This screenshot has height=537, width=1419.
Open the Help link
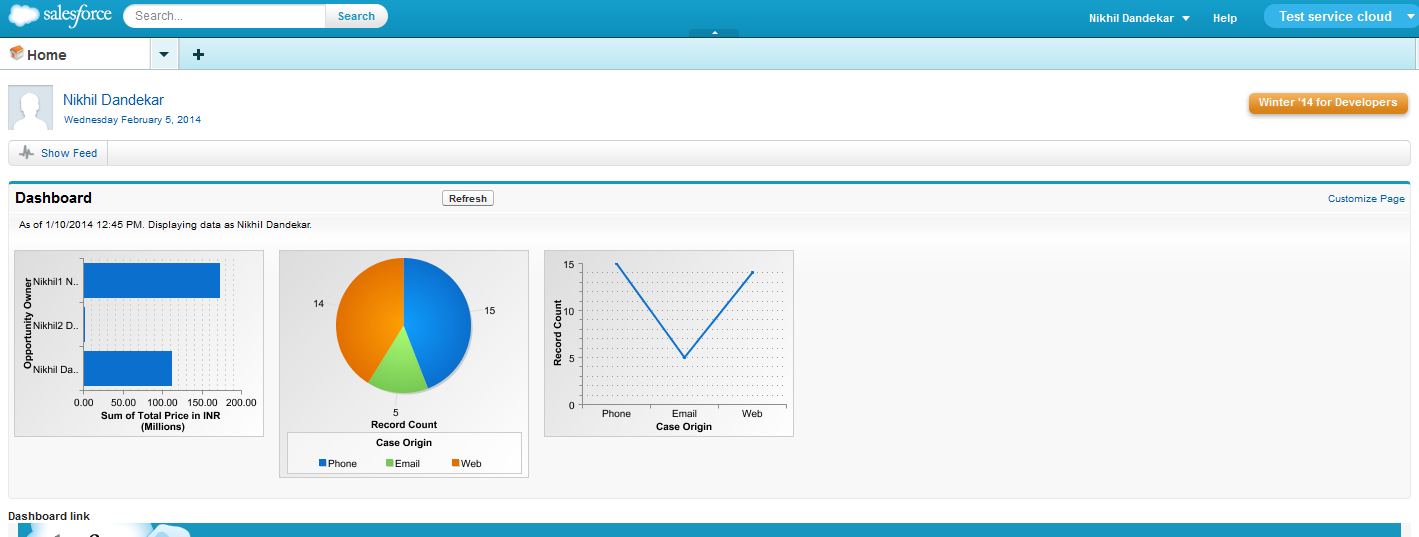pos(1225,18)
